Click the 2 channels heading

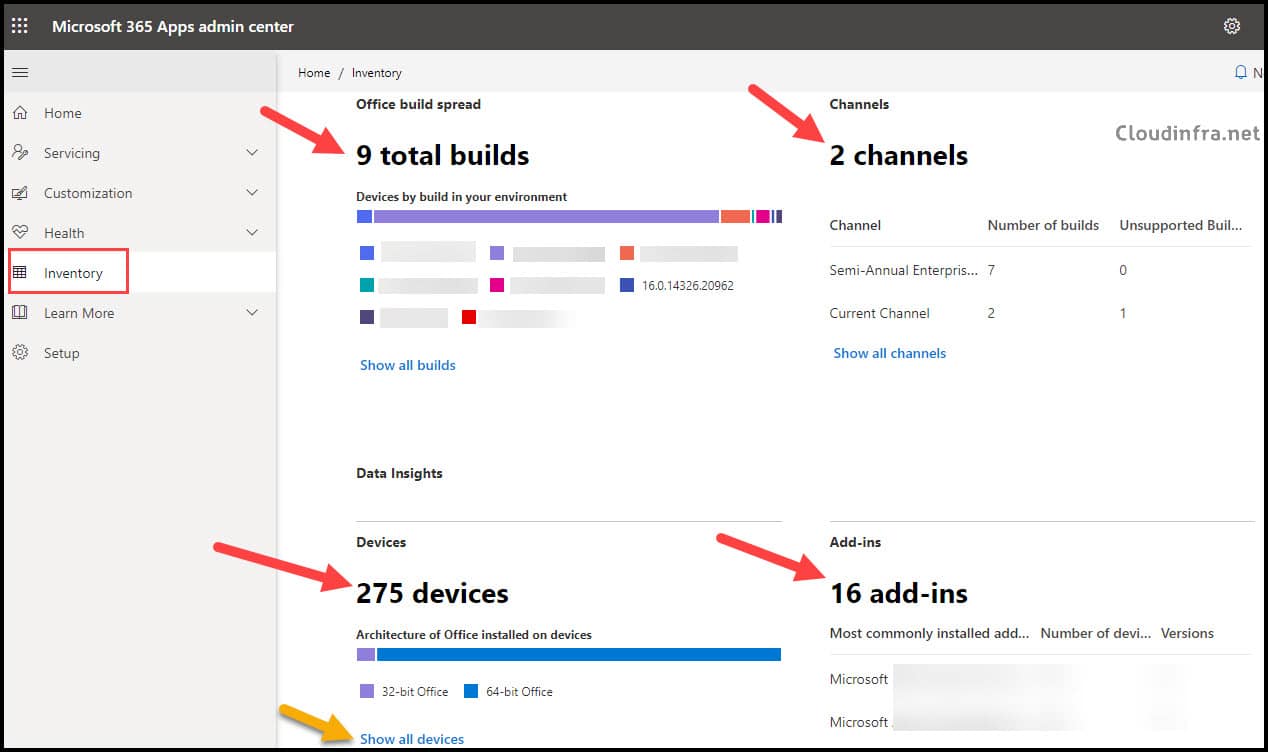coord(899,155)
